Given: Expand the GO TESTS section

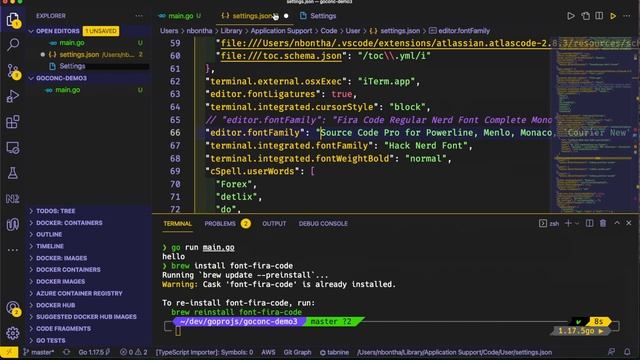Looking at the screenshot, I should tap(51, 340).
